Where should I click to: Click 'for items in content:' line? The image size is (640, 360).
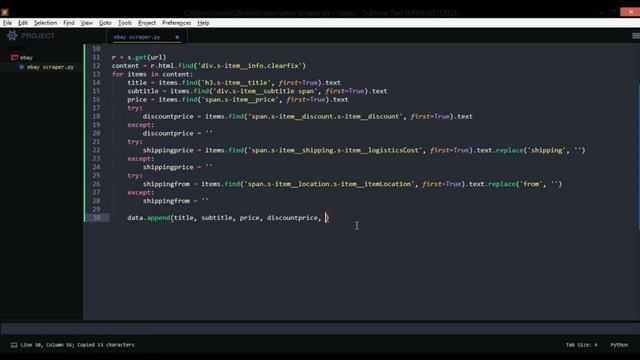pos(152,74)
